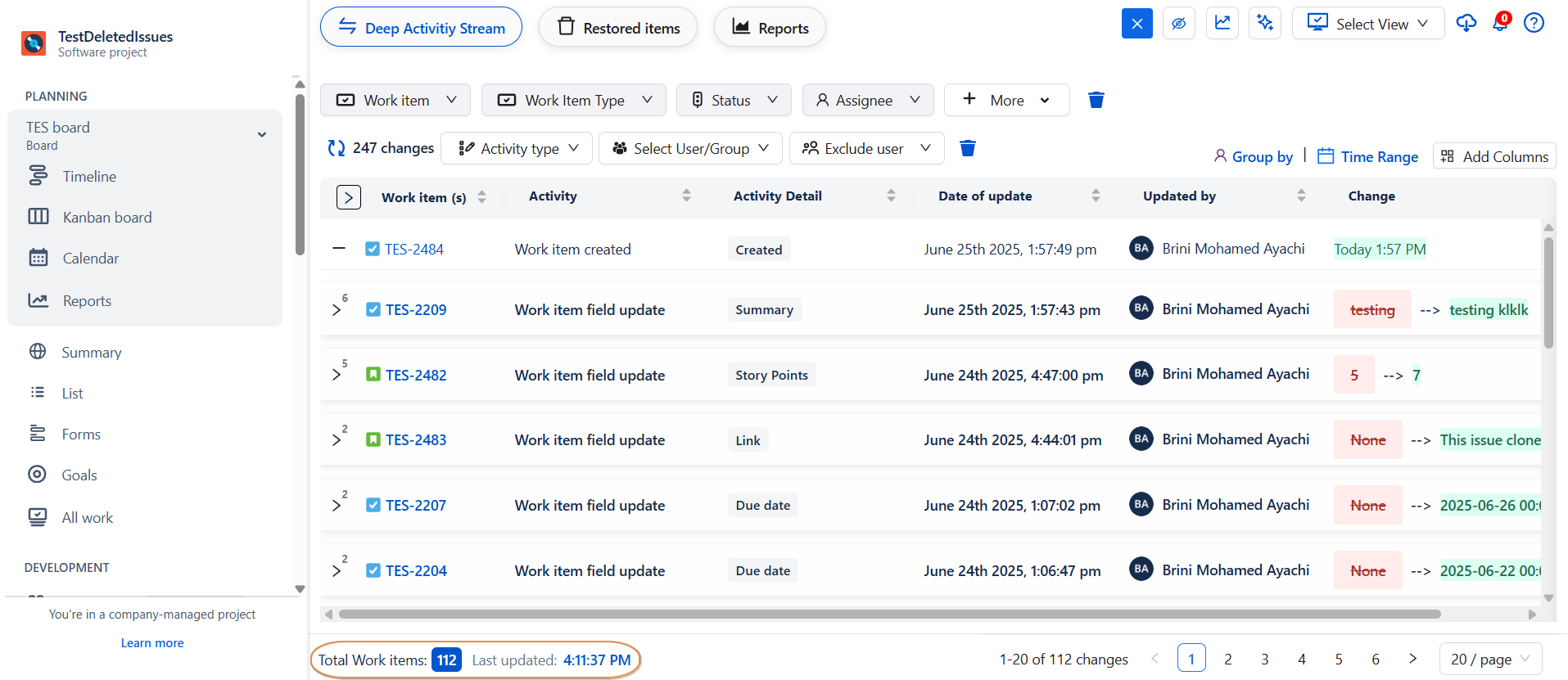1568x680 pixels.
Task: Open the help question mark icon
Action: click(1534, 24)
